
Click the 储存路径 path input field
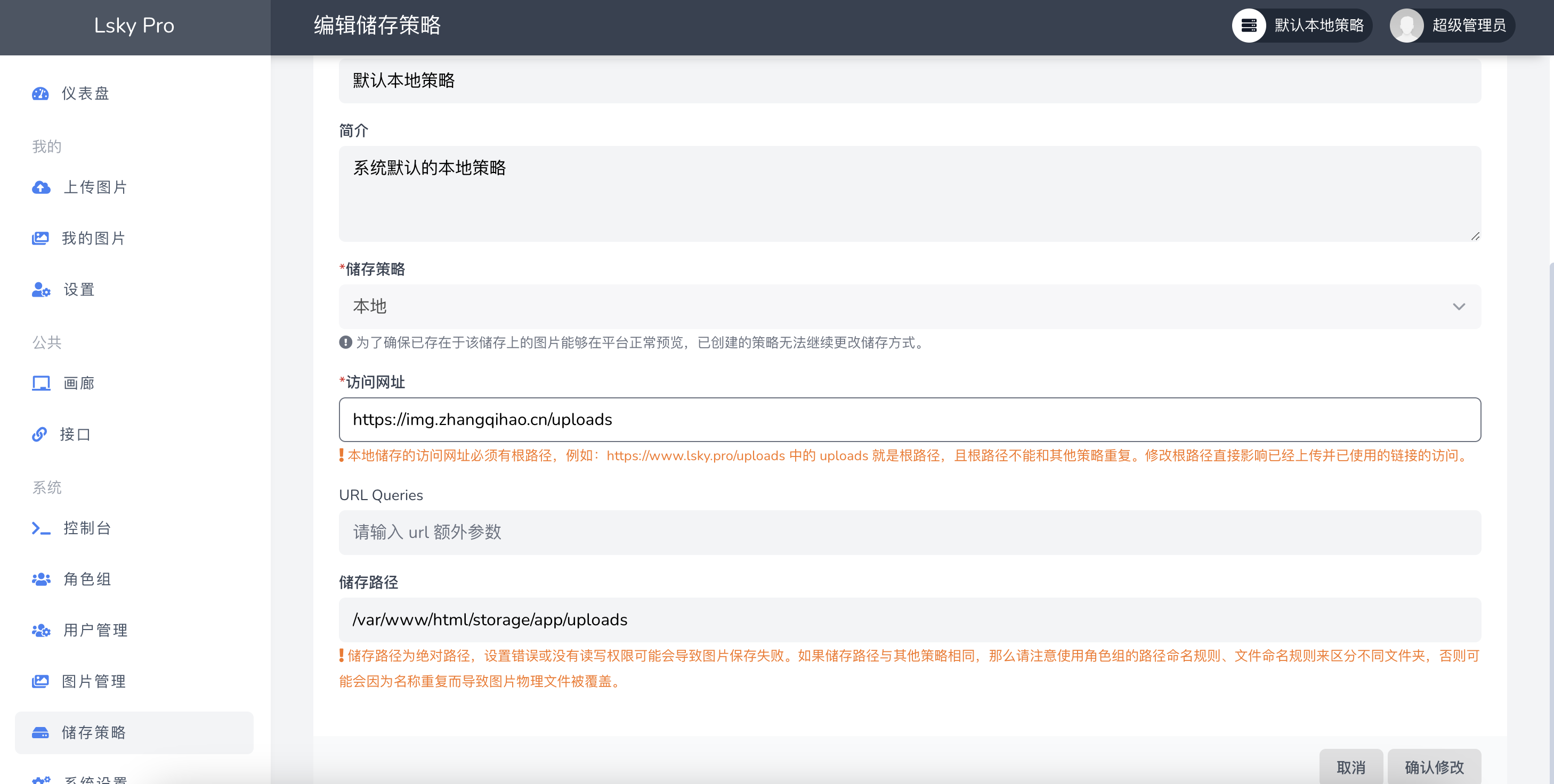pyautogui.click(x=910, y=619)
